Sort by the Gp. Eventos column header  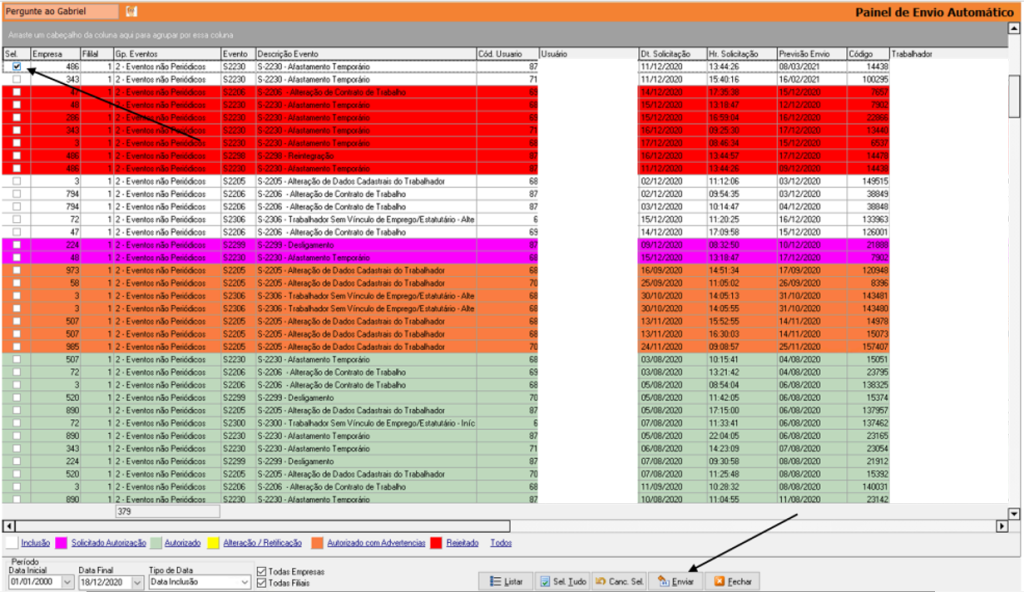pyautogui.click(x=167, y=54)
